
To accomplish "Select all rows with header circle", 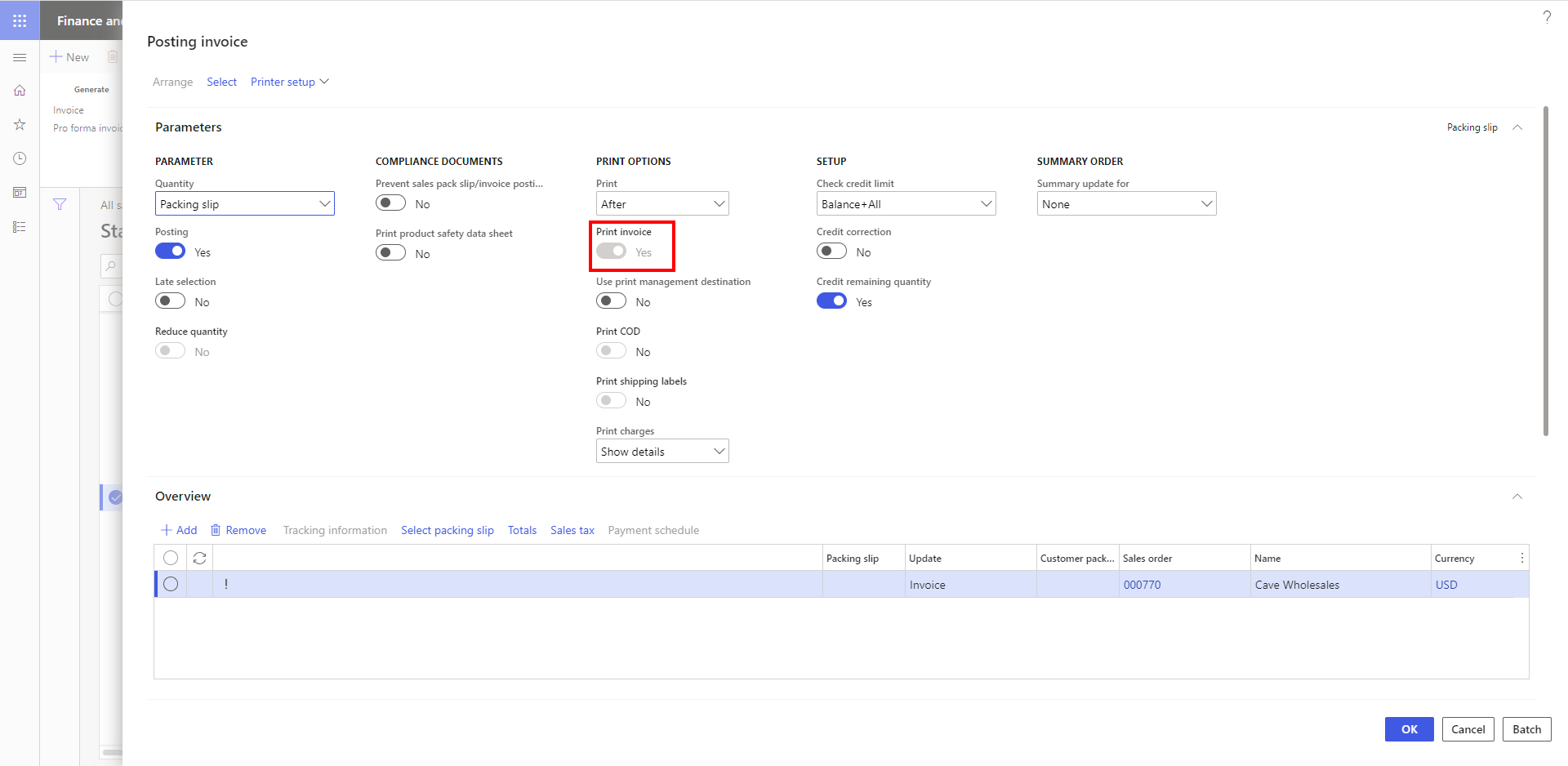I will pyautogui.click(x=171, y=558).
